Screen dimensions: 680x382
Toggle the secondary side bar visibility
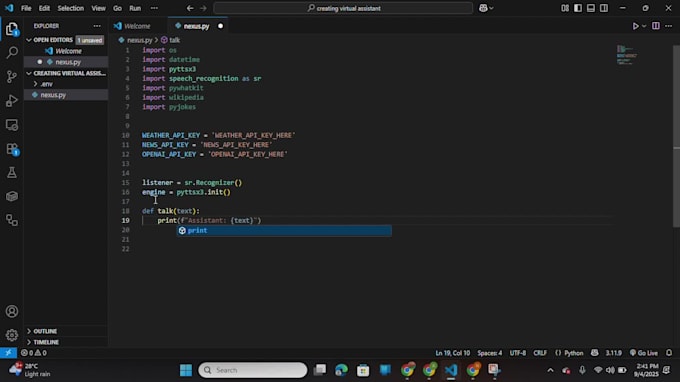coord(604,8)
